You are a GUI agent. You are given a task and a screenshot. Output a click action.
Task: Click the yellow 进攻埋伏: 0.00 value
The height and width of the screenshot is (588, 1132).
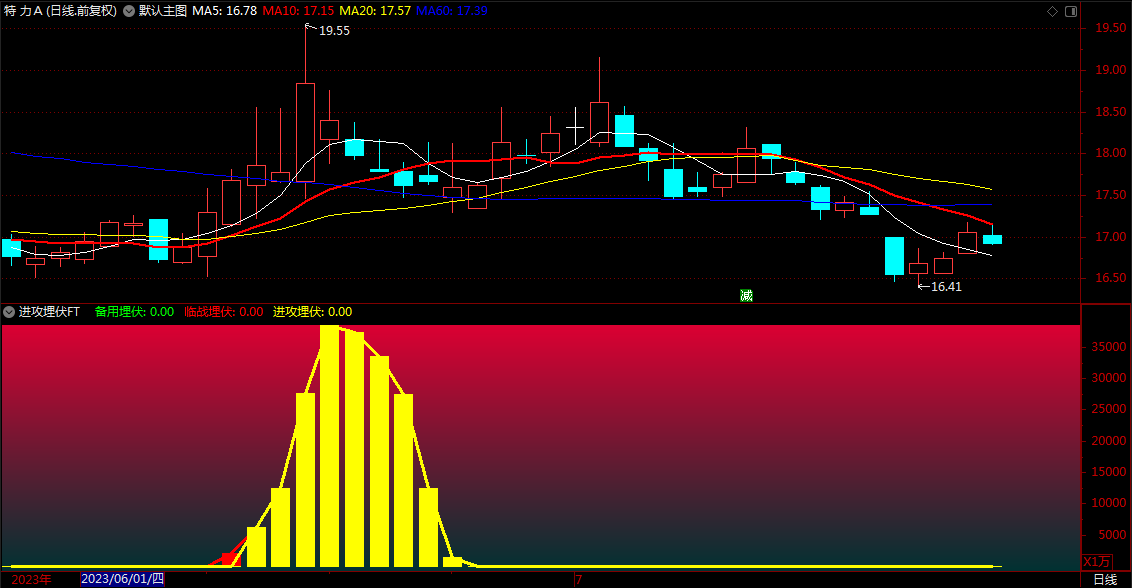click(x=313, y=312)
